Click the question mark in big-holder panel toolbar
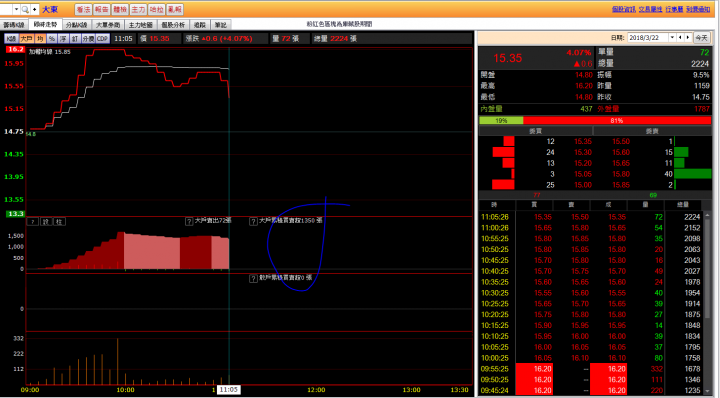Image resolution: width=720 pixels, height=398 pixels. pos(33,222)
